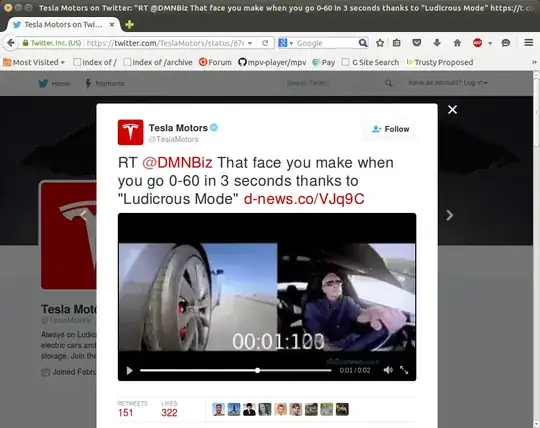
Task: Open the d-news.co/VJq9C link
Action: click(x=304, y=199)
